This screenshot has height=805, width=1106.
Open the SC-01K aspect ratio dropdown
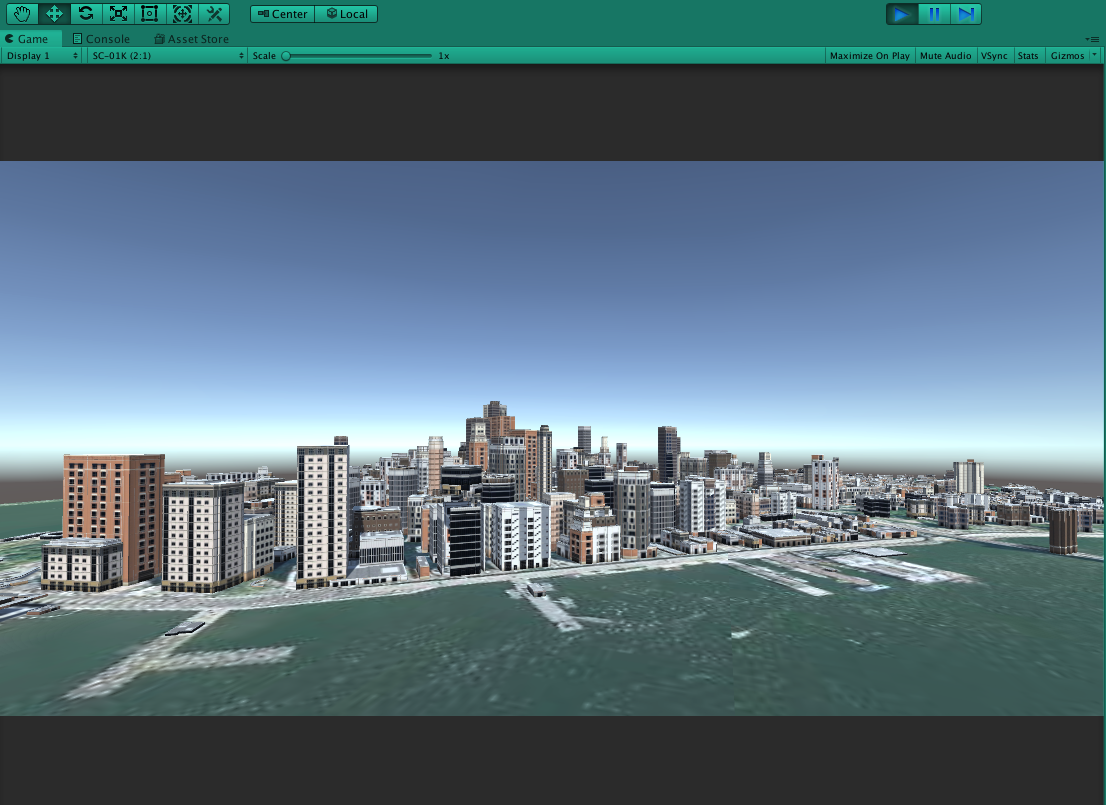[165, 56]
